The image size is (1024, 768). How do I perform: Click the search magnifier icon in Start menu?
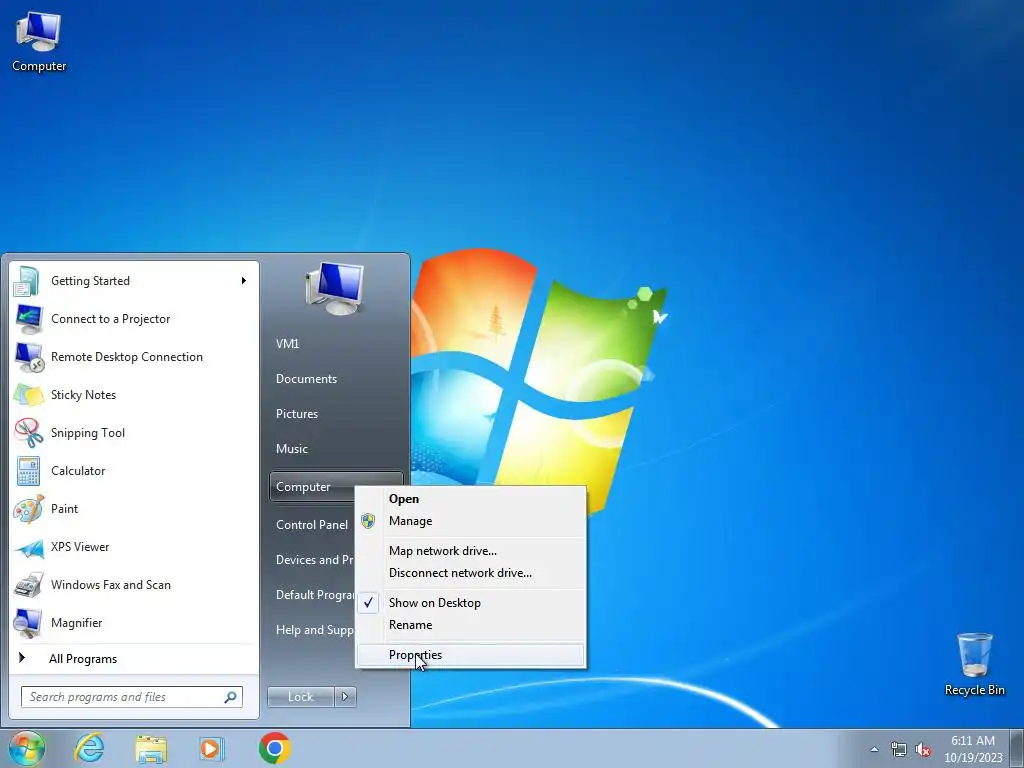coord(230,697)
